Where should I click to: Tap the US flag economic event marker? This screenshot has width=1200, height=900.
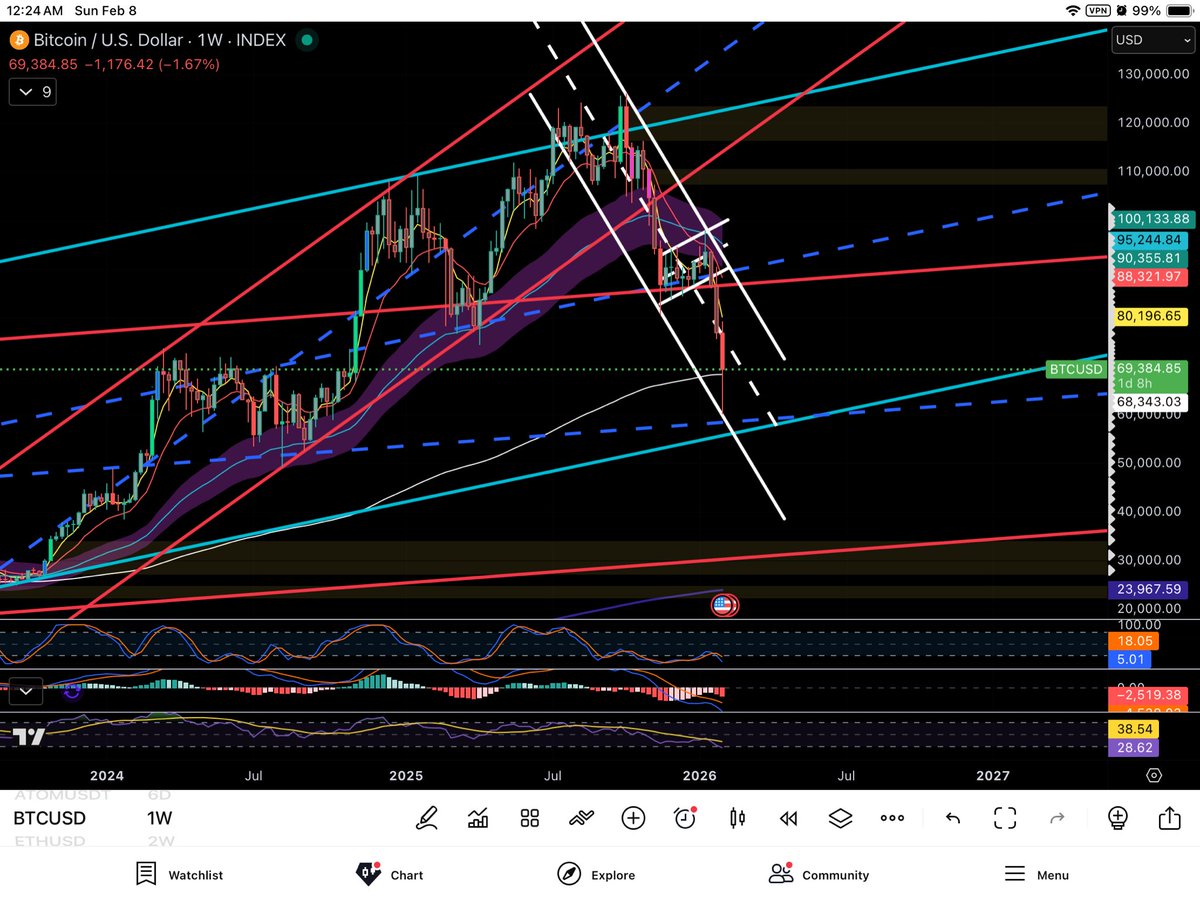(724, 604)
